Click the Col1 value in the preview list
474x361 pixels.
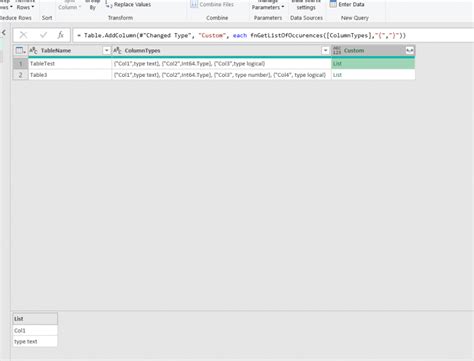35,330
